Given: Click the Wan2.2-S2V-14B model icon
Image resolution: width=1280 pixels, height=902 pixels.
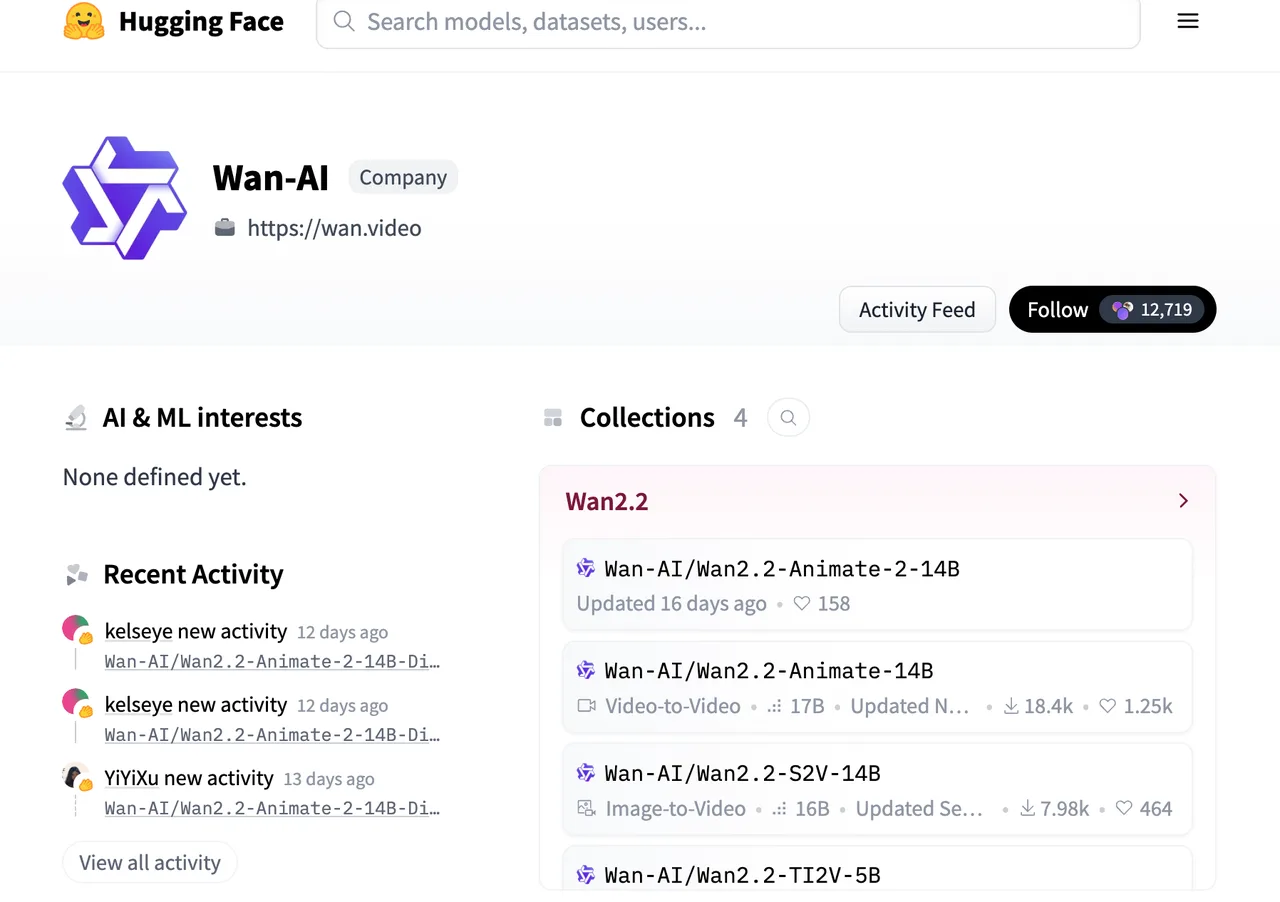Looking at the screenshot, I should click(586, 773).
